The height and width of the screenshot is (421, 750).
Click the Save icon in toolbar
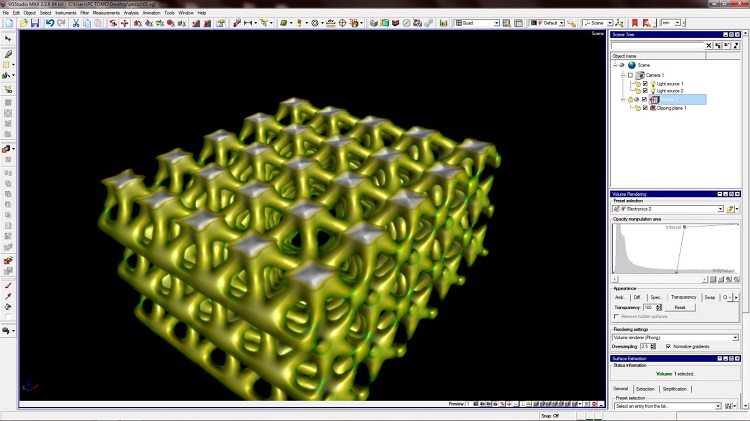(34, 23)
